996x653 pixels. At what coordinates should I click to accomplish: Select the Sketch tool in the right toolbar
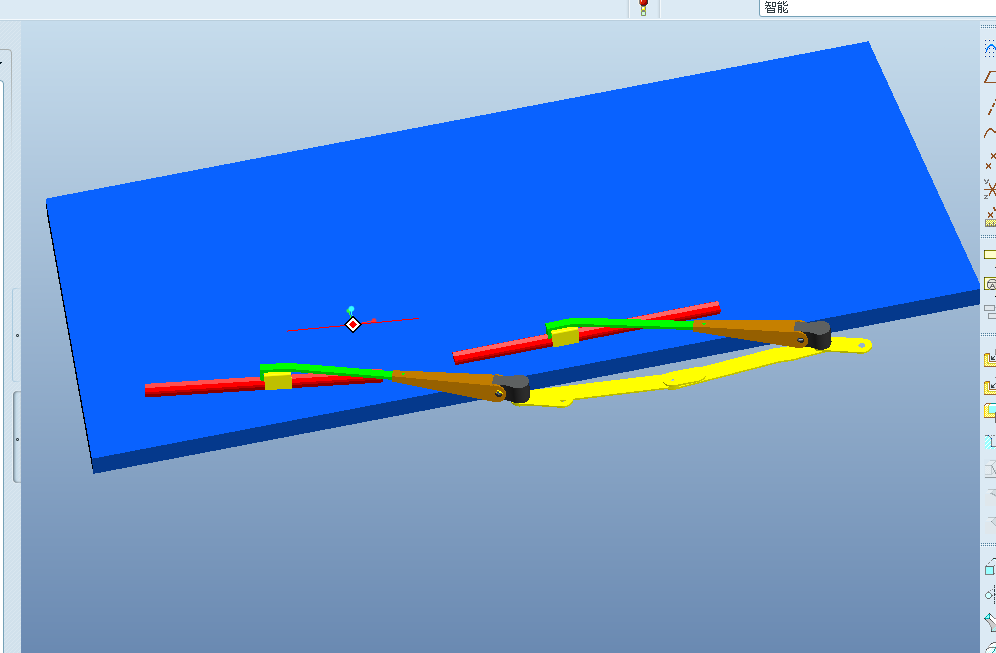(990, 49)
